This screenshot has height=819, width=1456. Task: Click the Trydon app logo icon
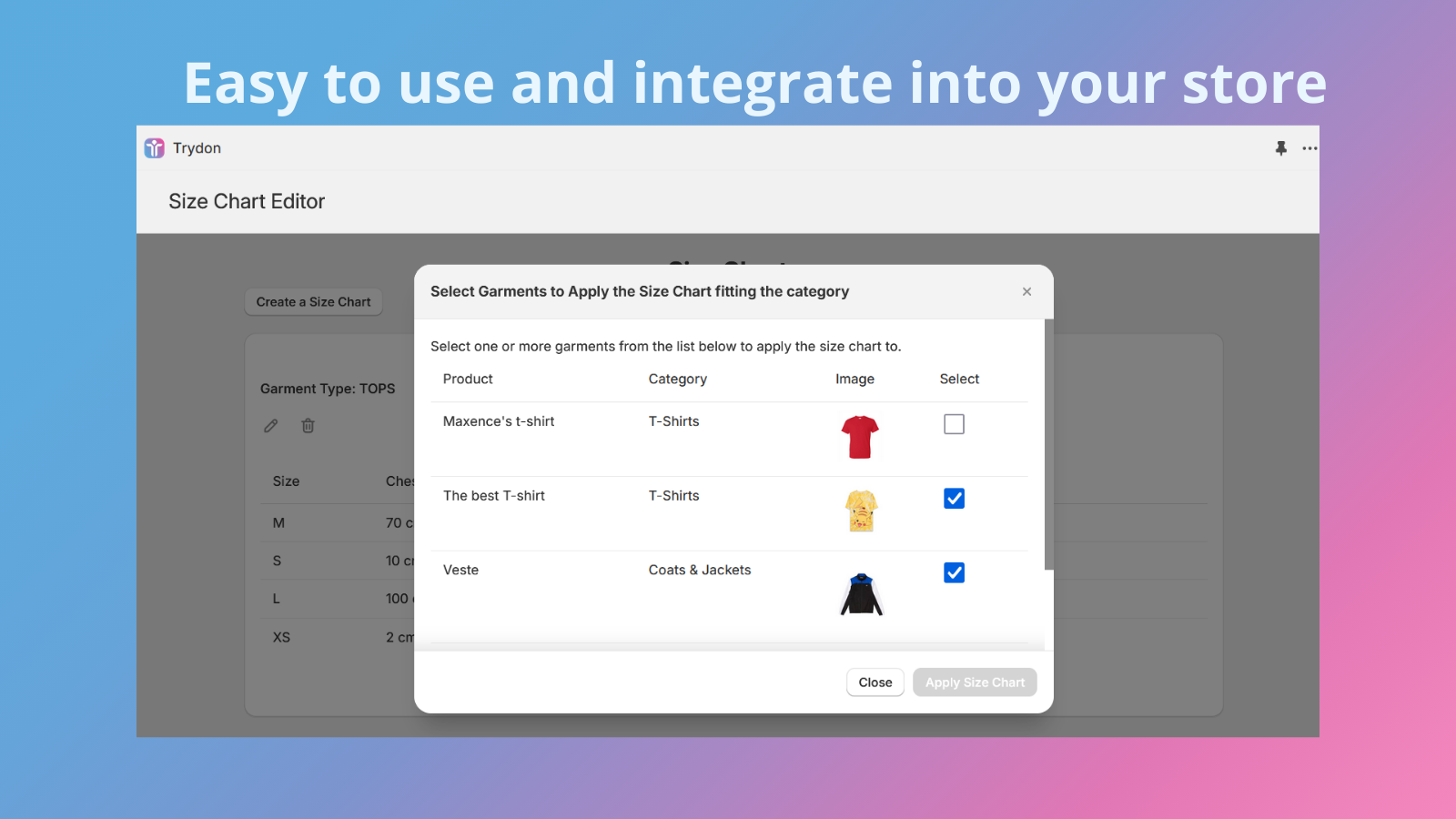[x=154, y=147]
